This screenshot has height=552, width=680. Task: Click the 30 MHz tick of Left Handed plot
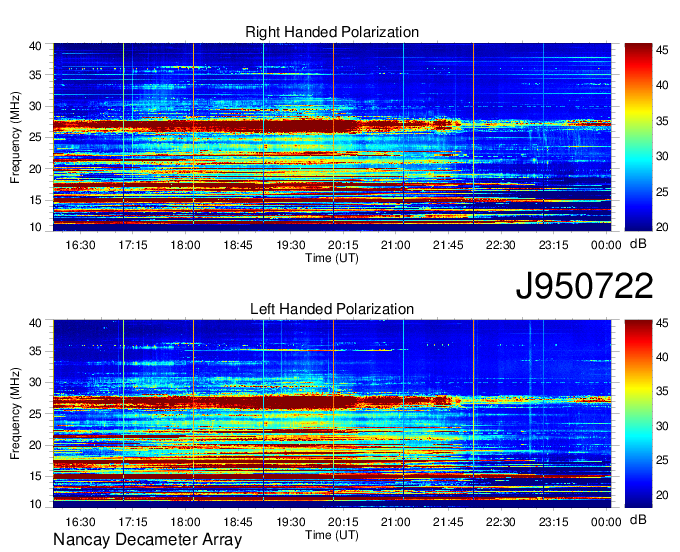(35, 382)
